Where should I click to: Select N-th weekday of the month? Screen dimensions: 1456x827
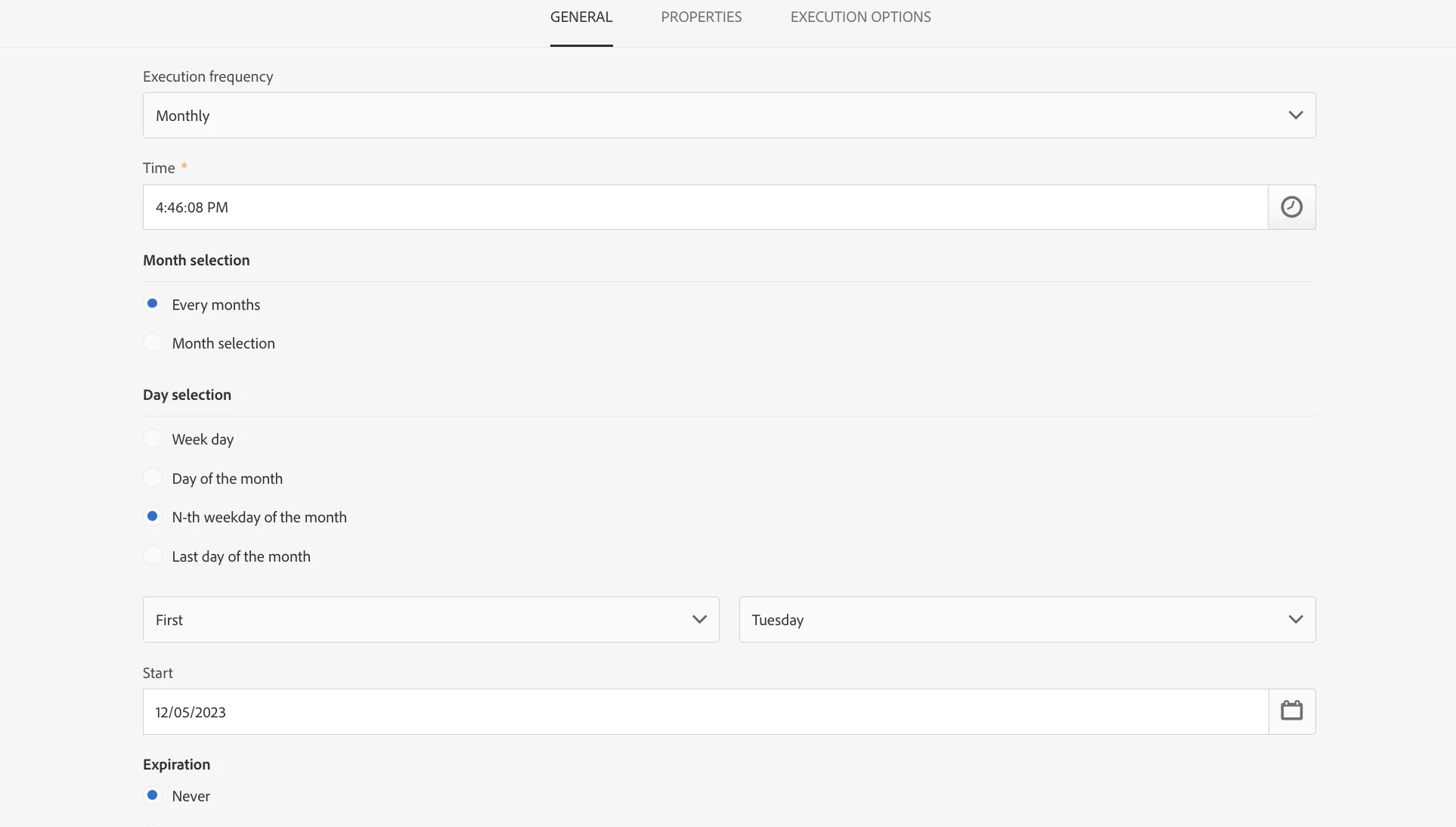pos(153,517)
